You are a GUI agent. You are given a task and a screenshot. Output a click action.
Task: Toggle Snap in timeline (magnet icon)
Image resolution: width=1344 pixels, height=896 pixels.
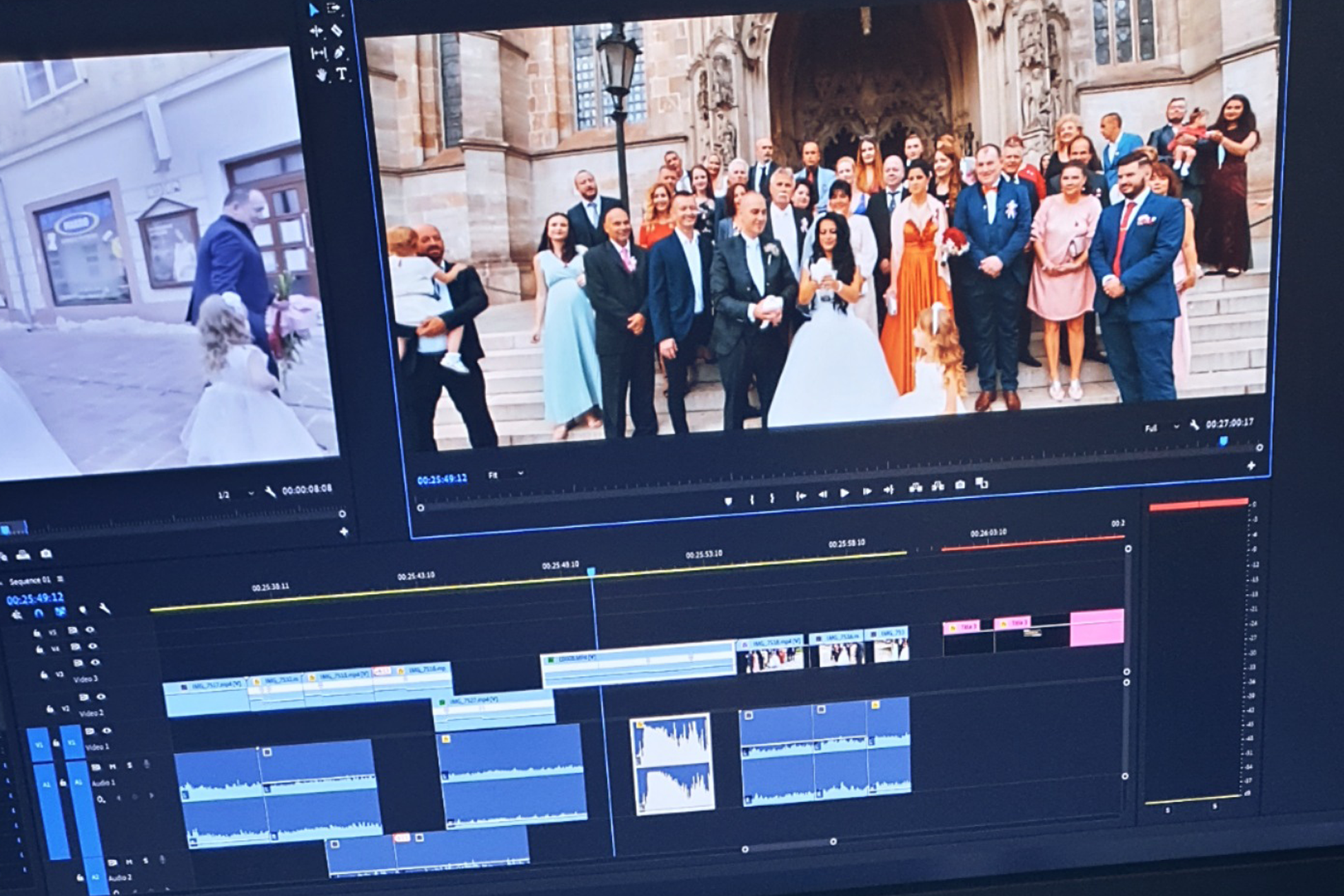click(39, 613)
